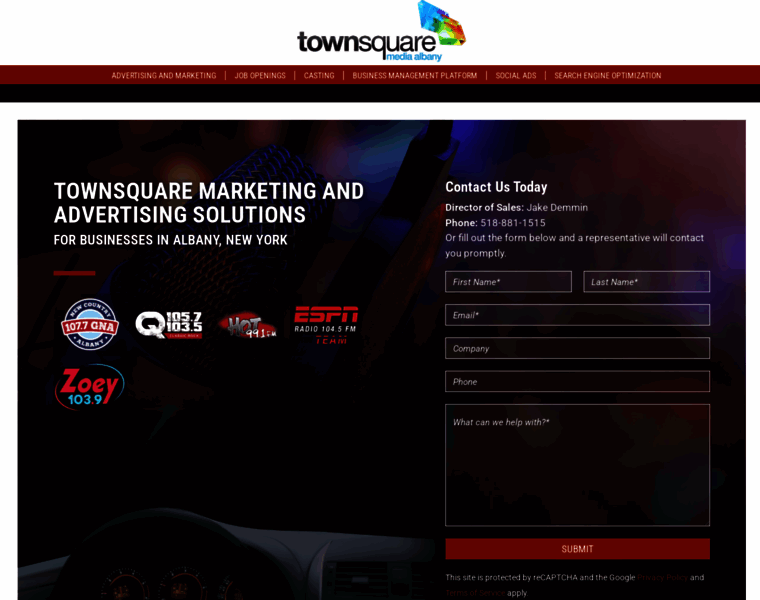This screenshot has width=760, height=600.
Task: Click 'Jake Demmin' name text
Action: [557, 207]
